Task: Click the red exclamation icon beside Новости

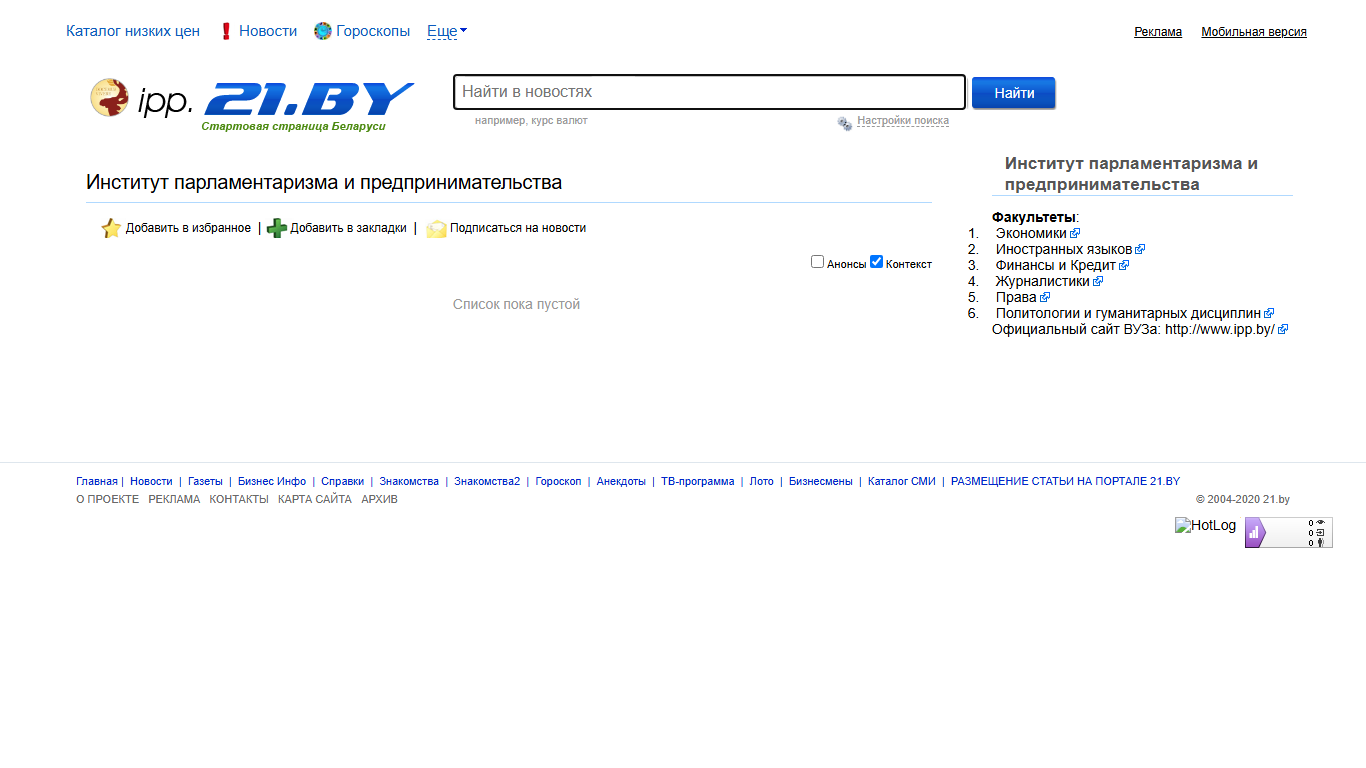Action: 226,31
